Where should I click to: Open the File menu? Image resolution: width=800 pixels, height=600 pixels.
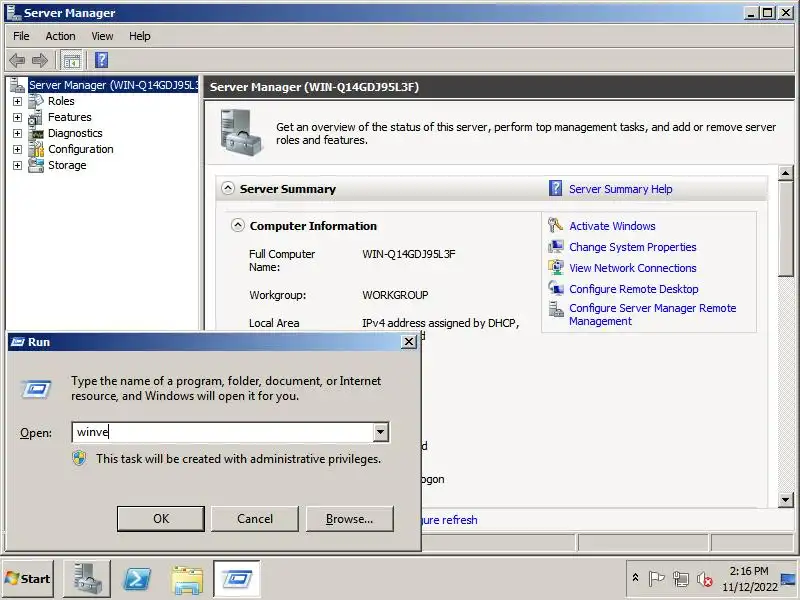[x=21, y=36]
